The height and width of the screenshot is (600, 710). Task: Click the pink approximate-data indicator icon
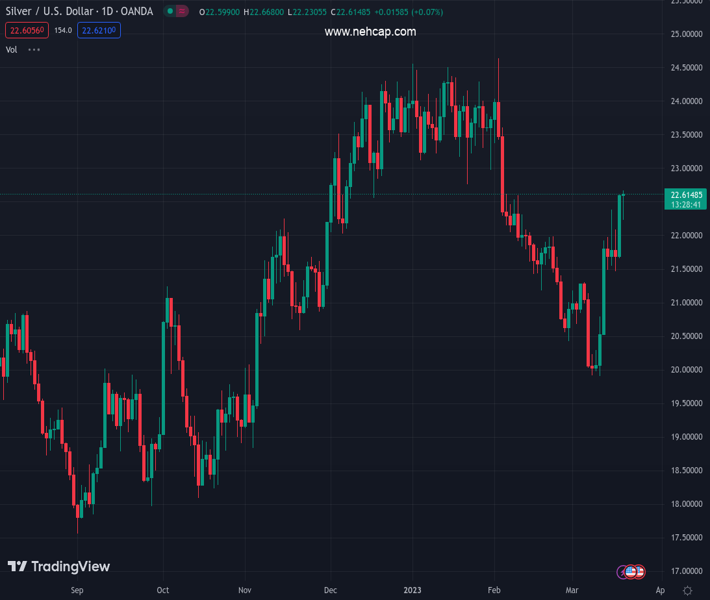[182, 11]
